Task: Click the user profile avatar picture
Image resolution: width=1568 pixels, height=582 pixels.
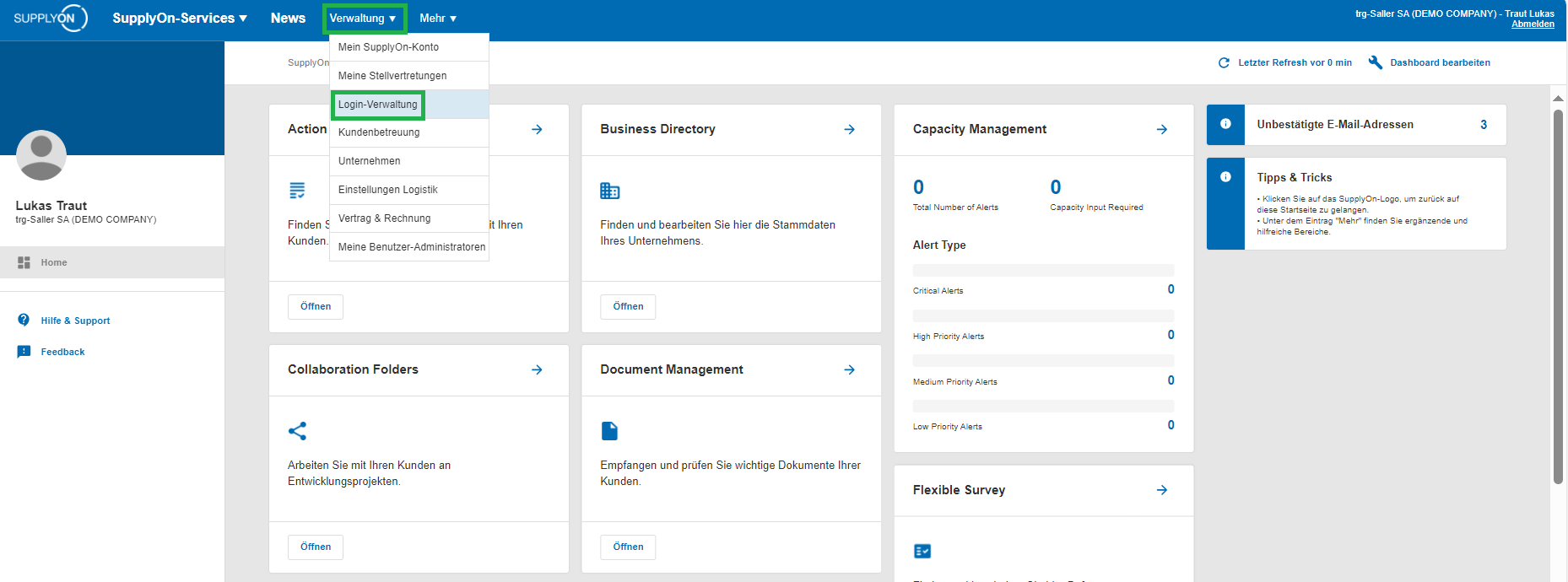Action: [x=41, y=155]
